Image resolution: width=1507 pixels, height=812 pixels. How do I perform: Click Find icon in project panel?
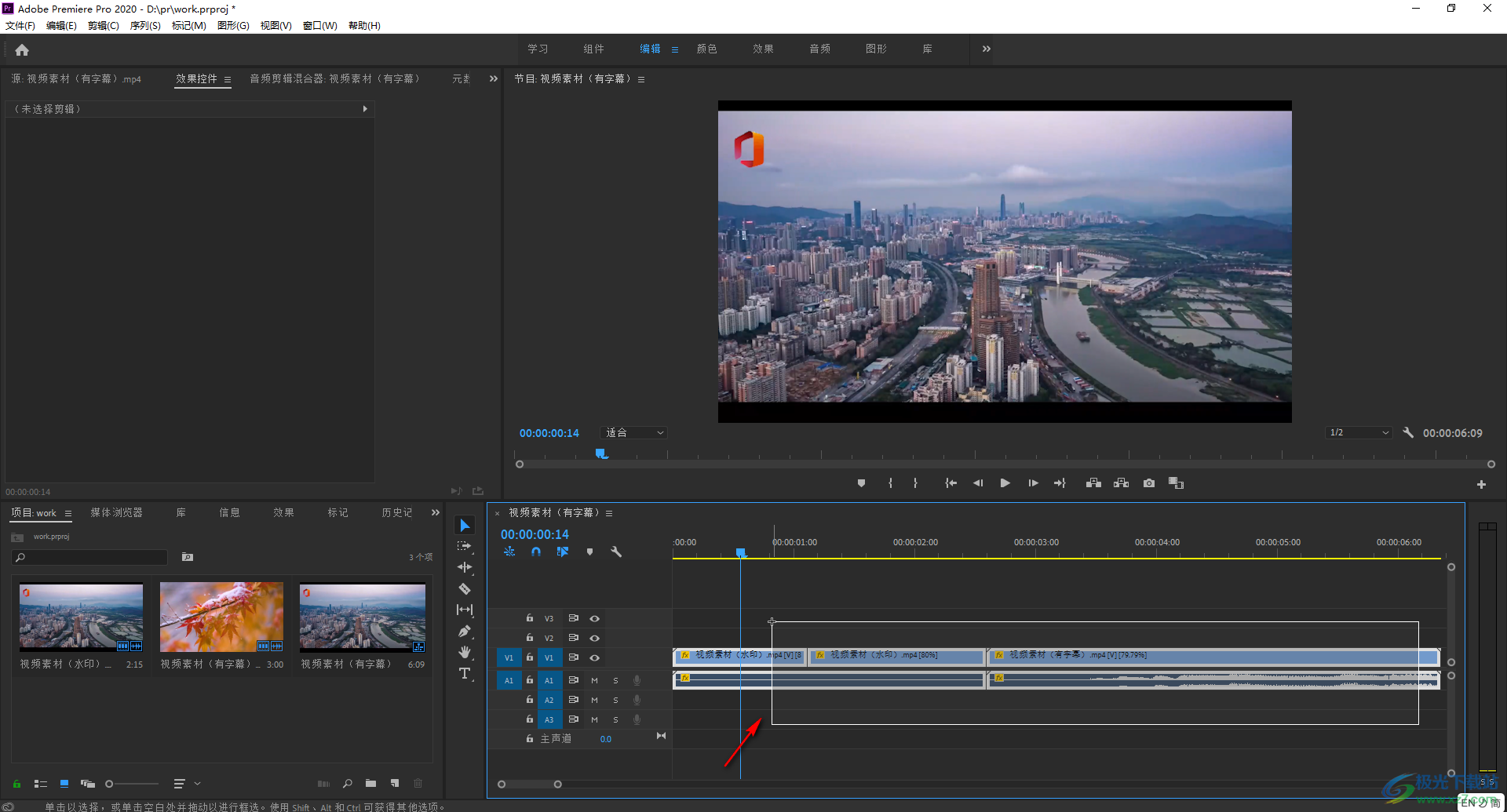(347, 783)
